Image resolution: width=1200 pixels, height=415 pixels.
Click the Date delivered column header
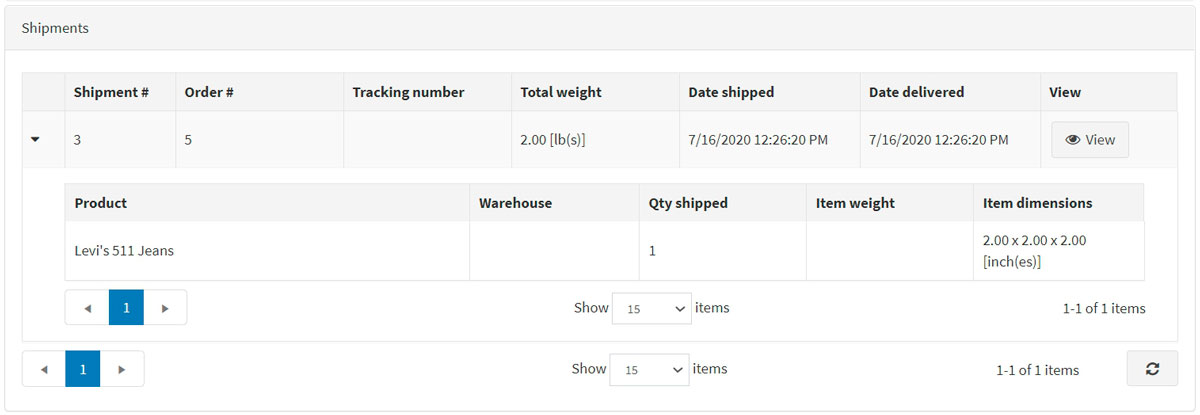(x=916, y=92)
